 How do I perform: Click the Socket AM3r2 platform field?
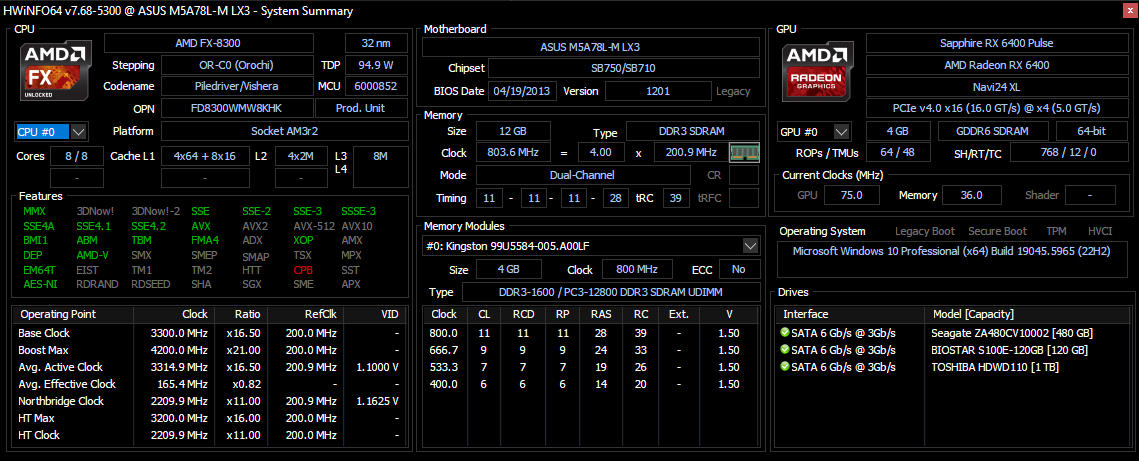285,131
